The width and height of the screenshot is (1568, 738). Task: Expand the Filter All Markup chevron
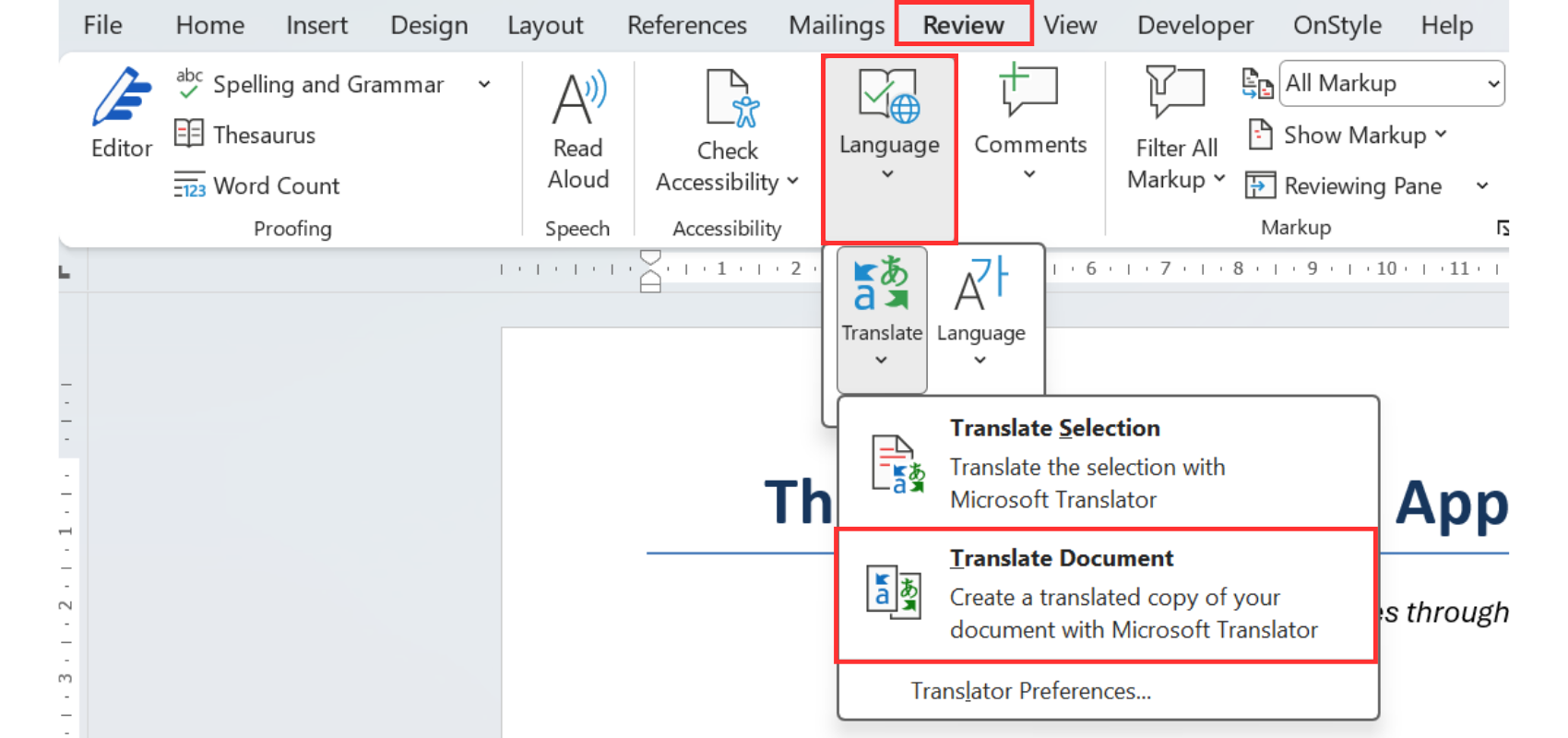click(x=1218, y=178)
